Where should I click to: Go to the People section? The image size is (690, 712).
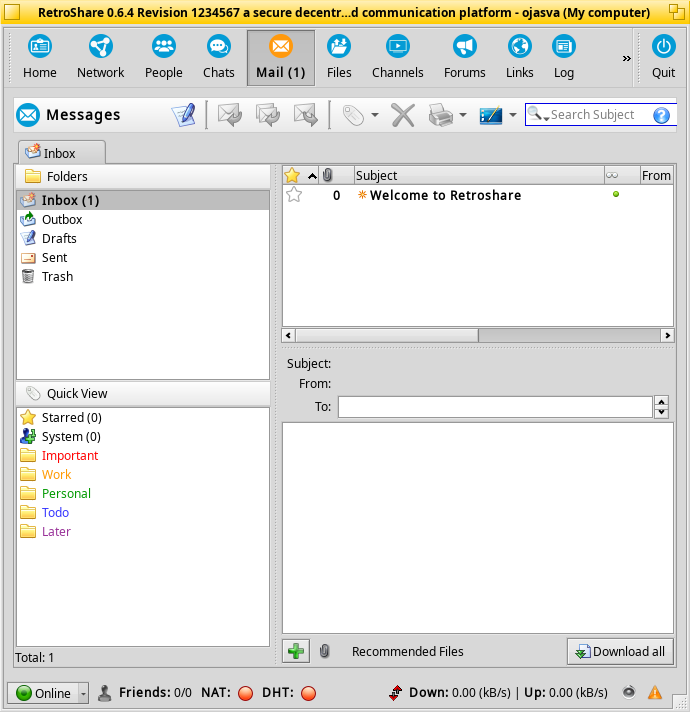(x=163, y=58)
